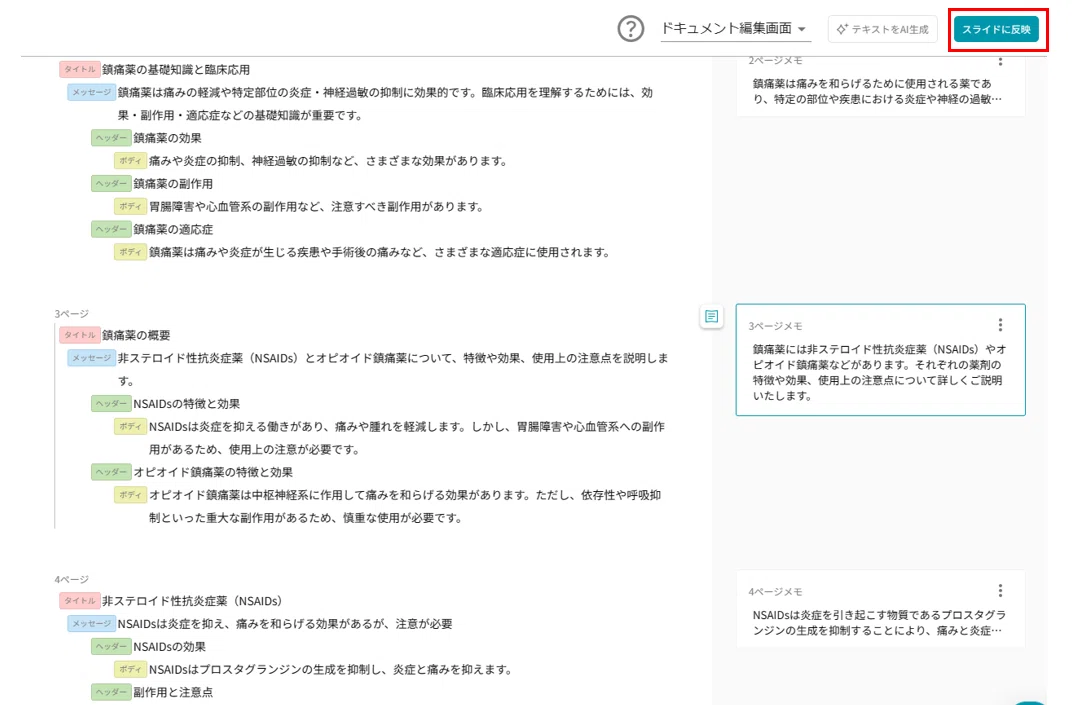This screenshot has width=1073, height=705.
Task: Click the header 鎮痛薬の副作用
Action: tap(172, 183)
